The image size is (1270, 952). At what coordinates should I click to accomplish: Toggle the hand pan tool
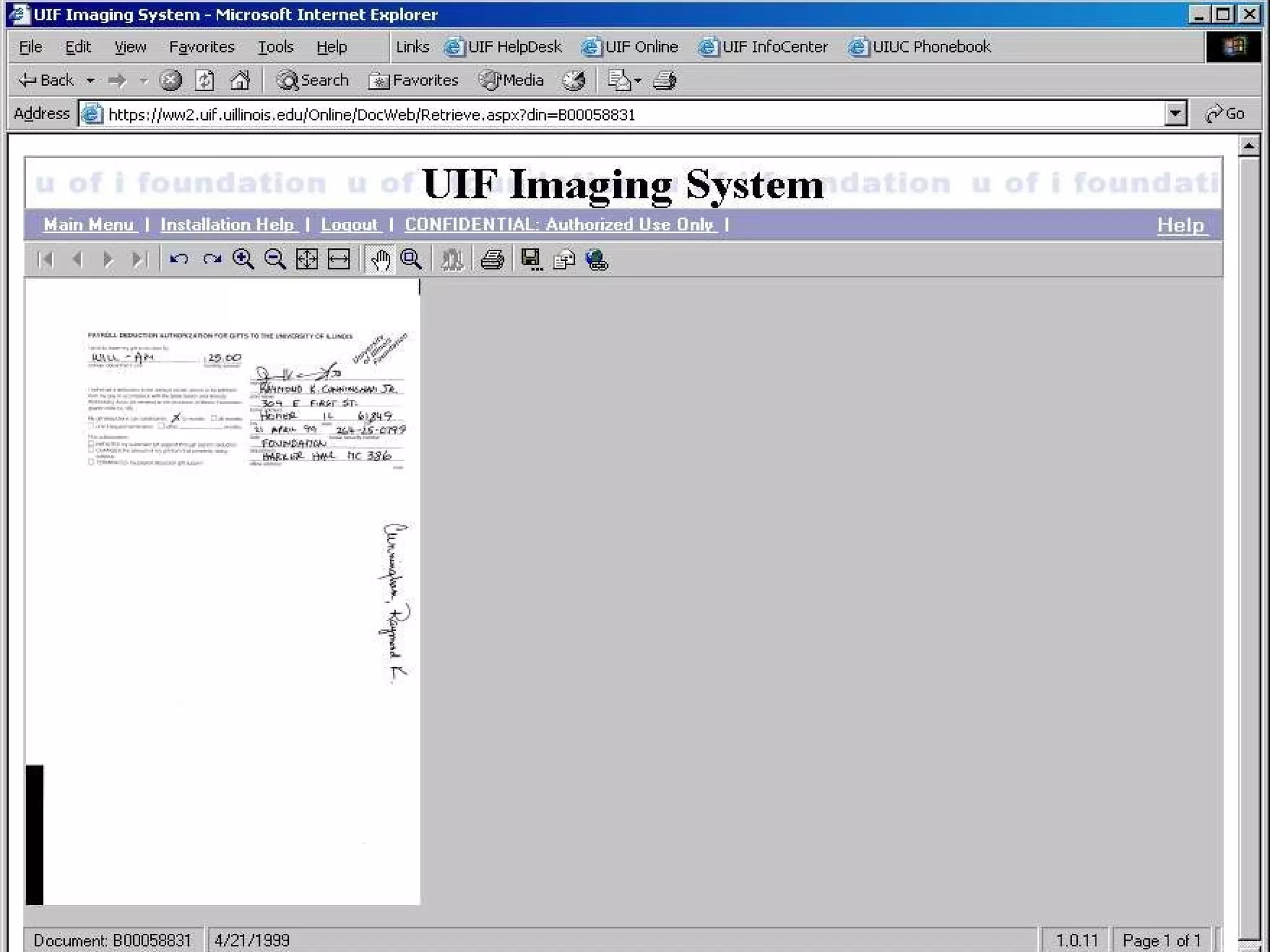pyautogui.click(x=380, y=259)
